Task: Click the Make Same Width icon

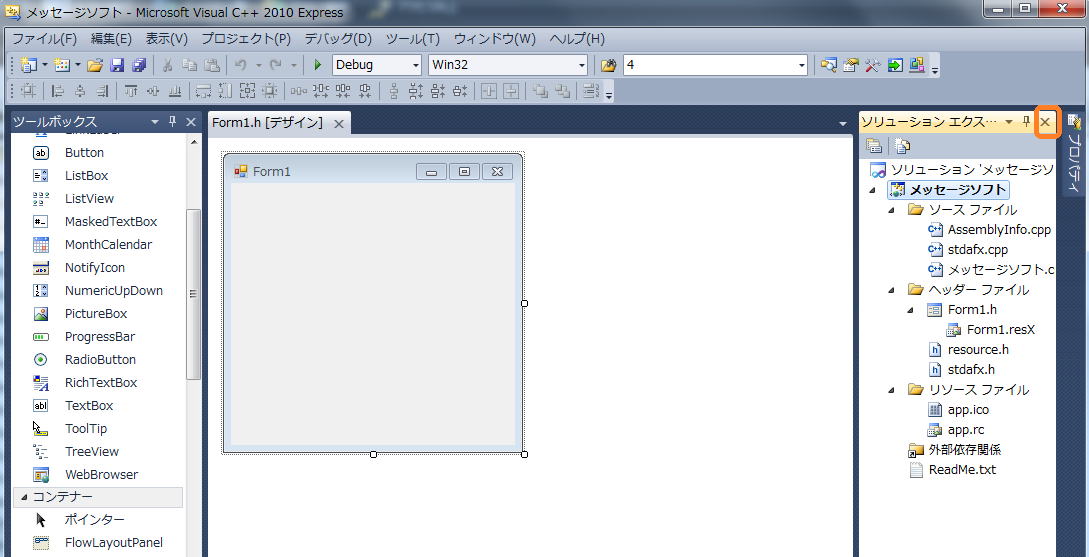Action: tap(203, 91)
